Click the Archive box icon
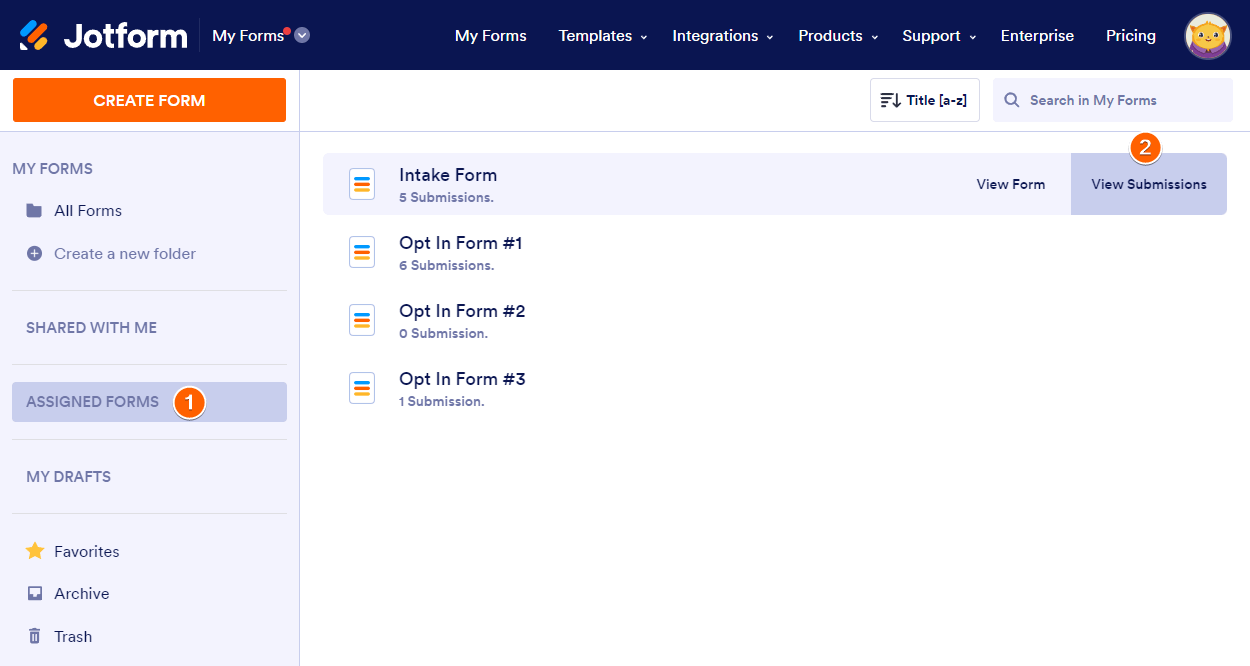Screen dimensions: 1250x666 [35, 593]
